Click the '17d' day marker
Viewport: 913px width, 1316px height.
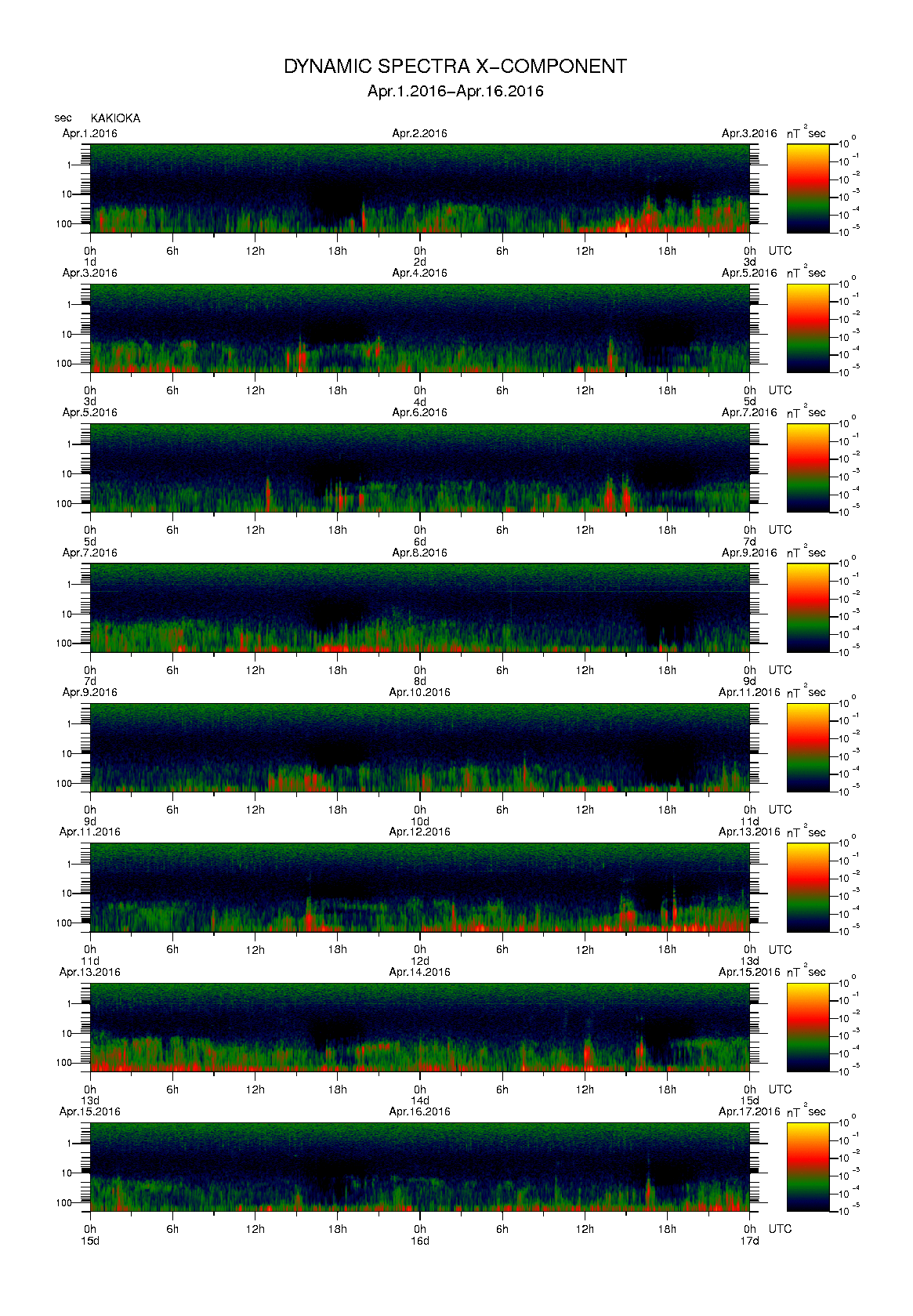[x=750, y=1241]
